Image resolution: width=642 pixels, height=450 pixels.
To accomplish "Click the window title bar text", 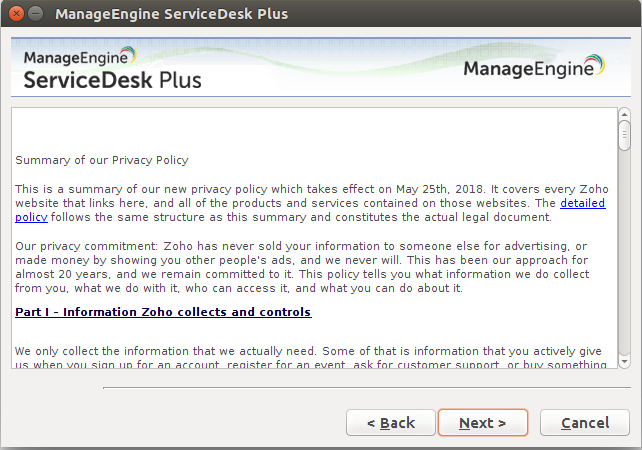I will click(171, 14).
